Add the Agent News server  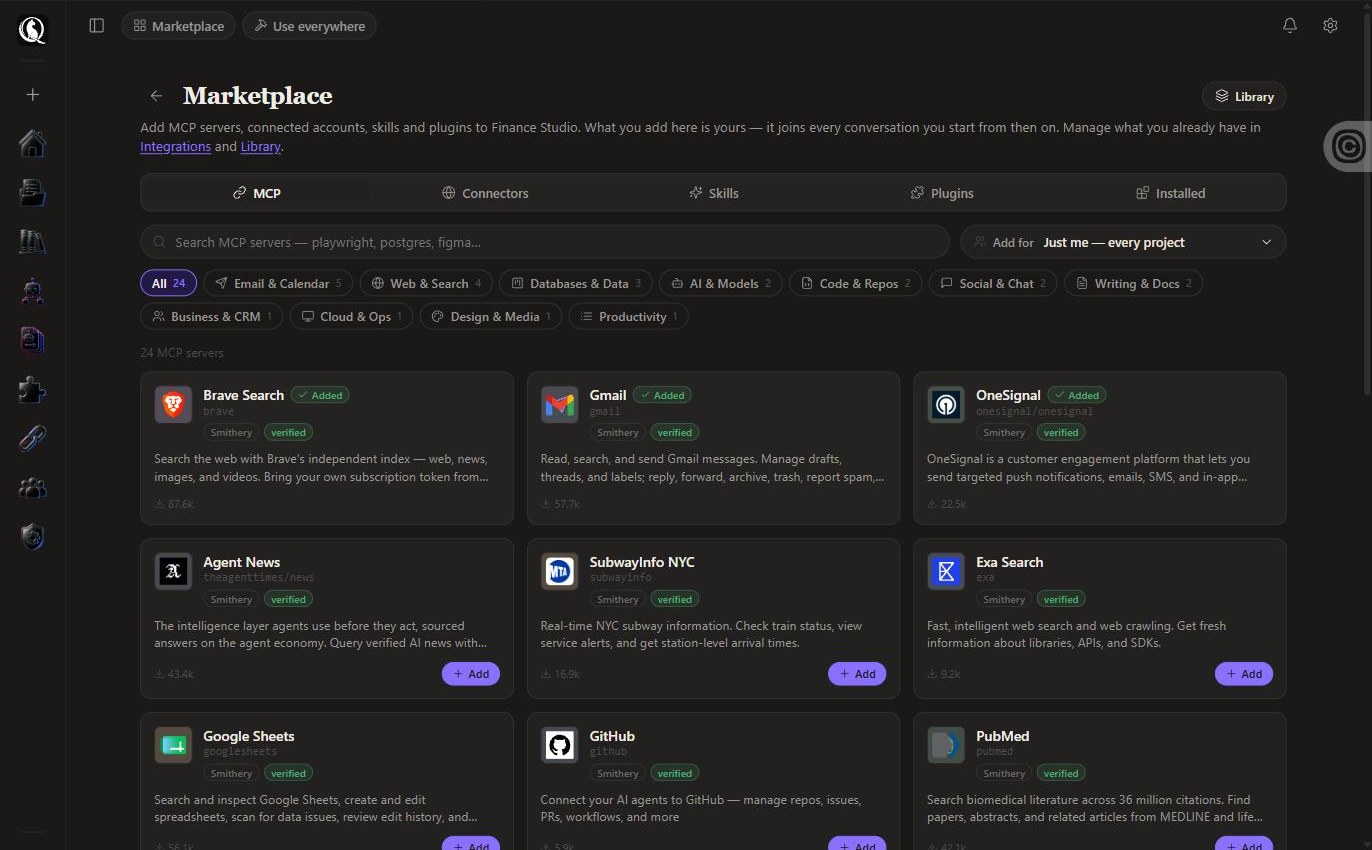coord(471,674)
